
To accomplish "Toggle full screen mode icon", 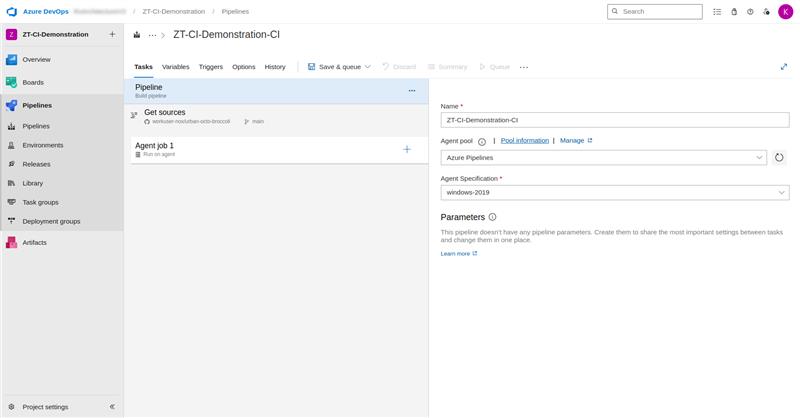I will pyautogui.click(x=784, y=67).
